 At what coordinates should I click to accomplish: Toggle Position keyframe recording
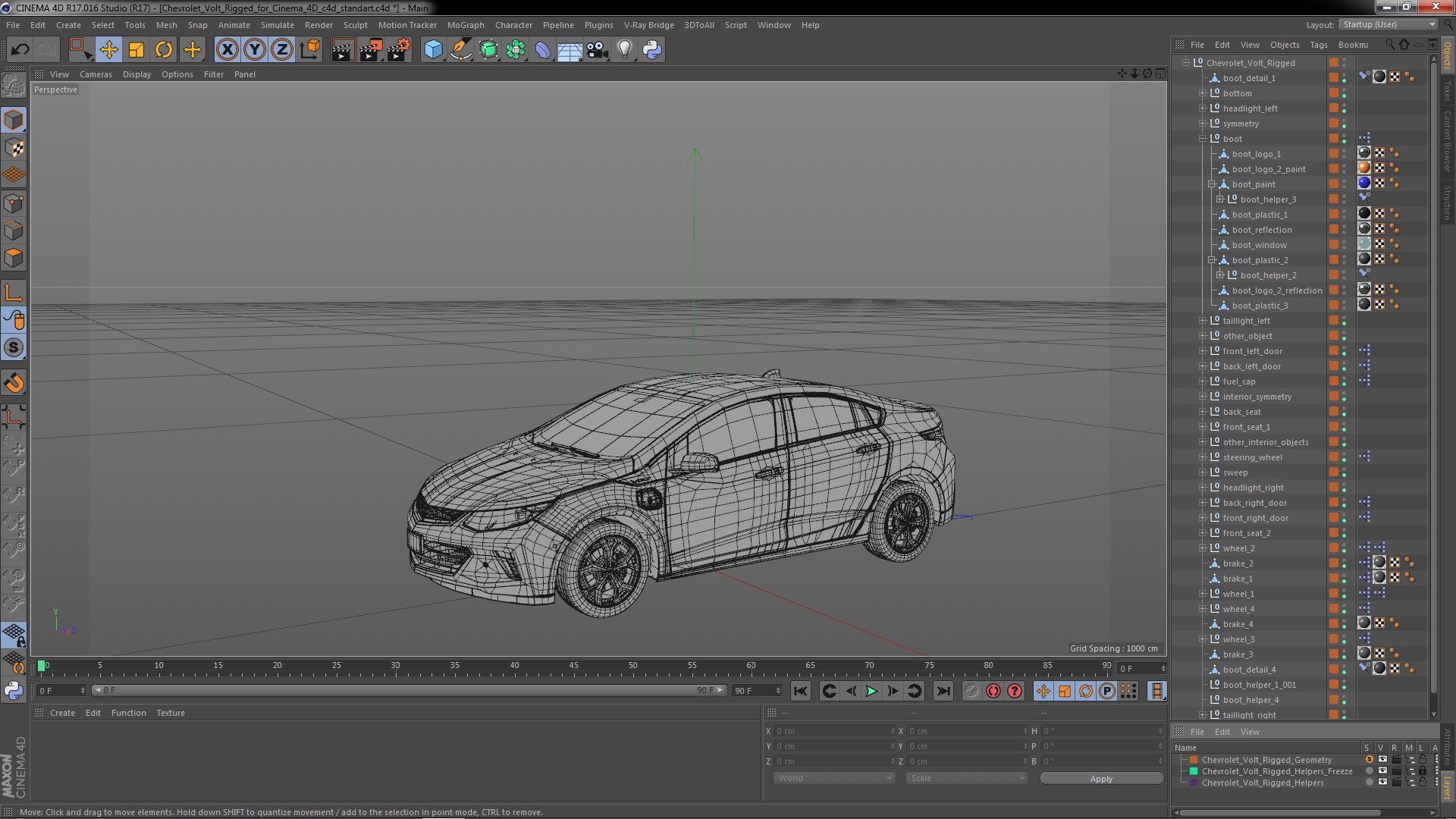1043,691
